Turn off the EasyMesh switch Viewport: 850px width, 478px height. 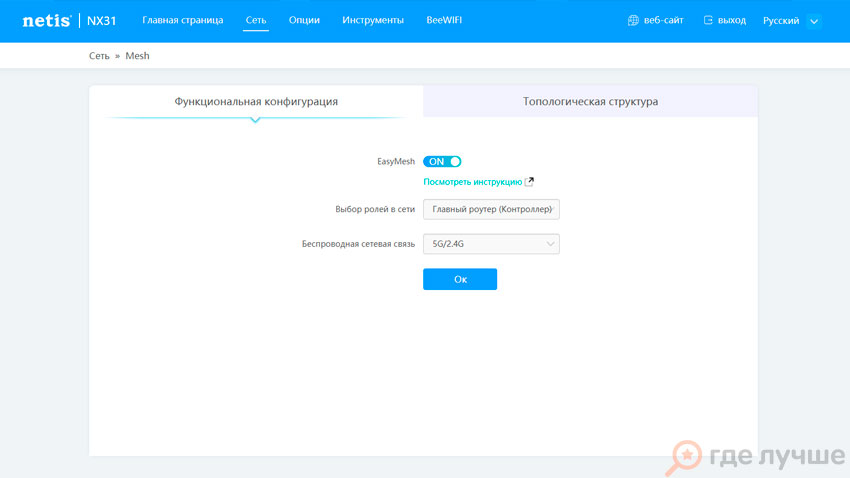442,161
